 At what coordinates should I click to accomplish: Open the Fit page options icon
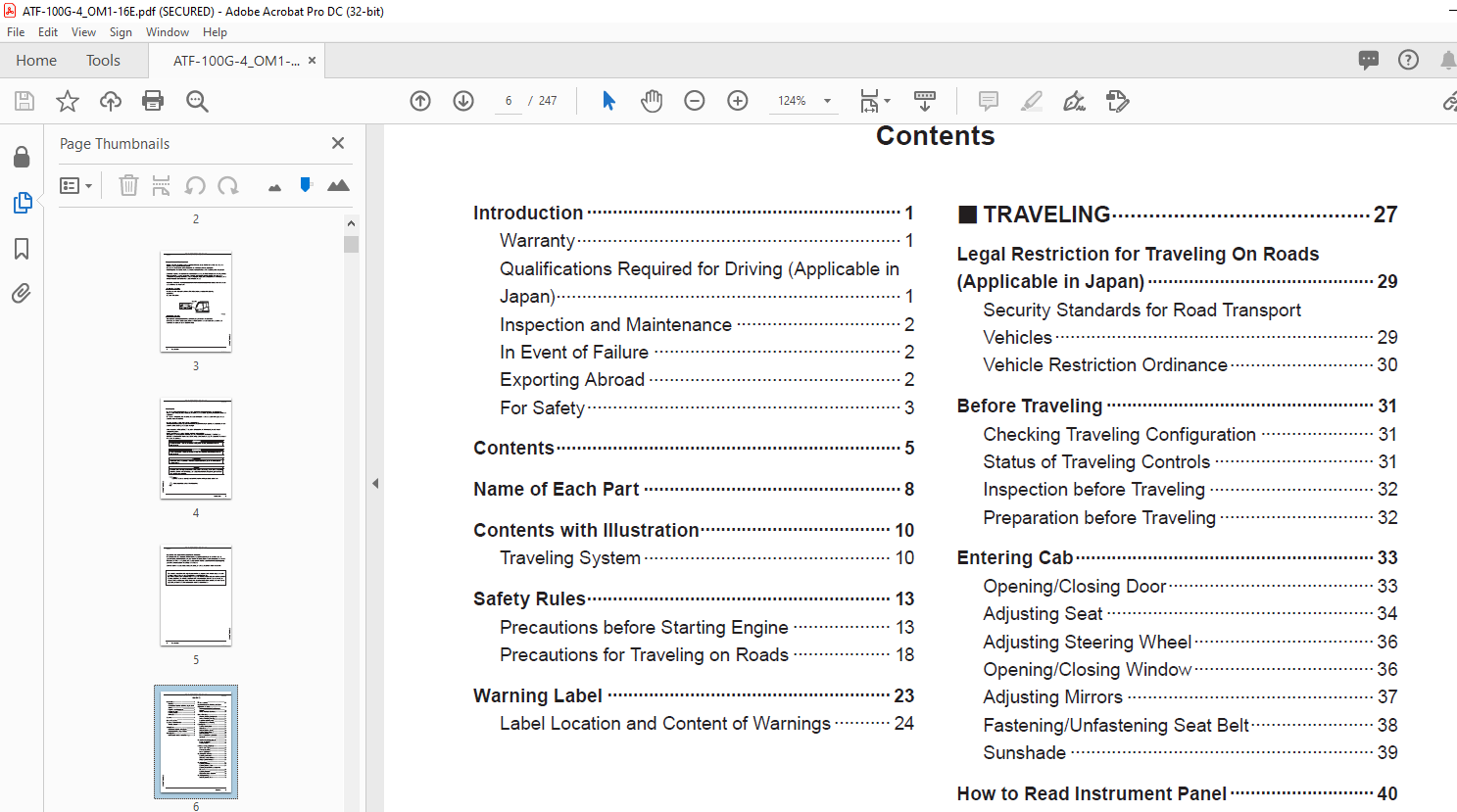tap(874, 101)
